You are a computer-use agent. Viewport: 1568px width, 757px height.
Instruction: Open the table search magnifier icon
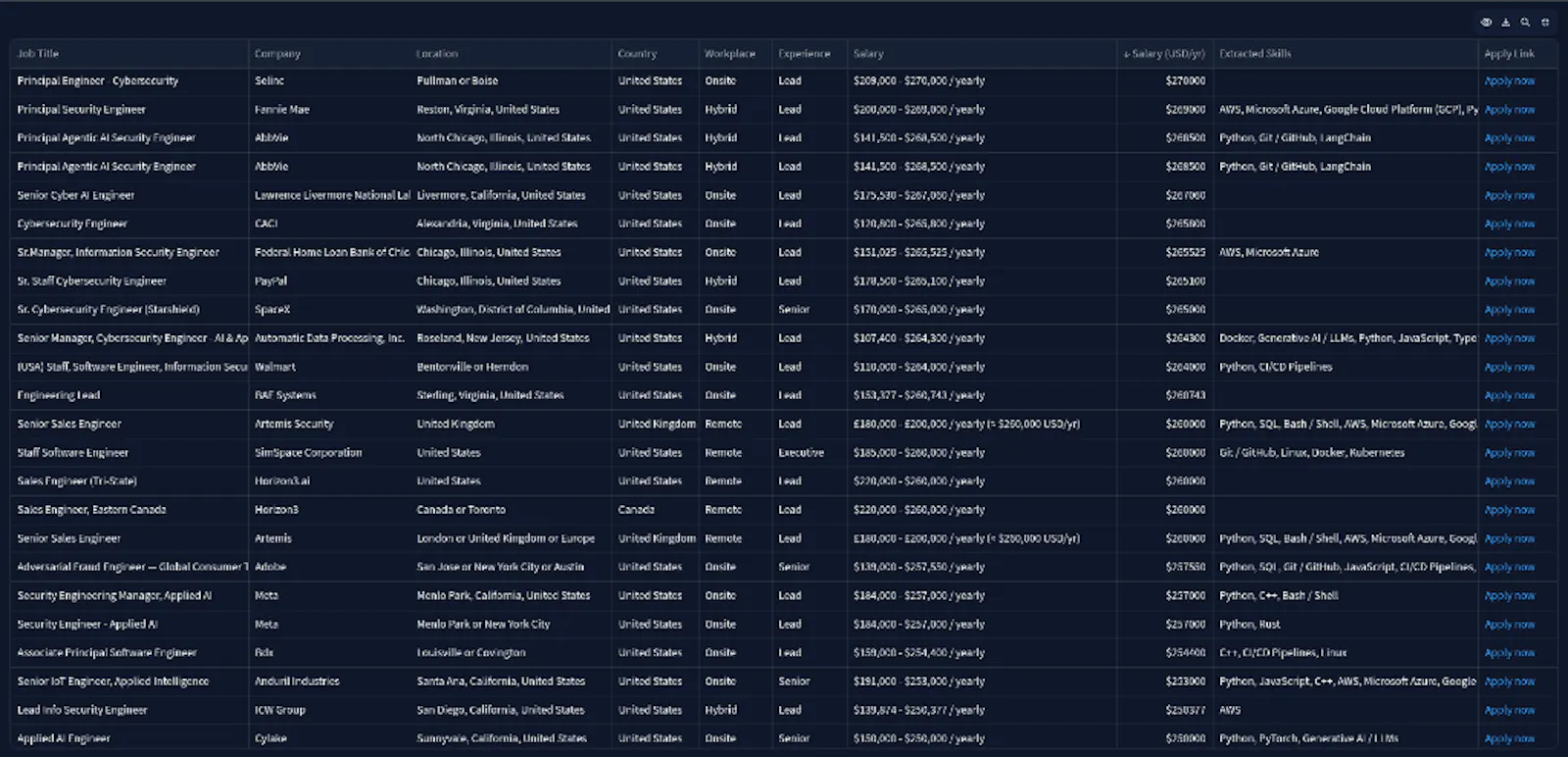(x=1525, y=23)
